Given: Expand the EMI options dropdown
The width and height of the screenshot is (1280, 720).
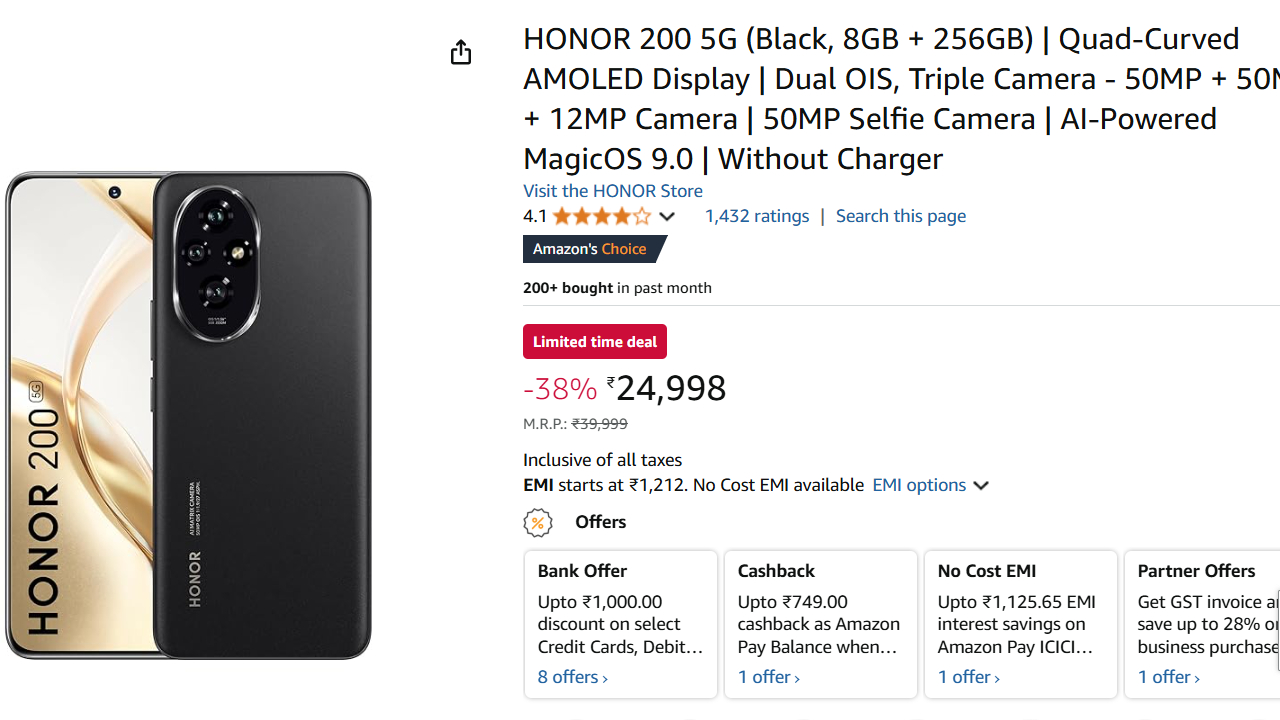Looking at the screenshot, I should [x=930, y=485].
